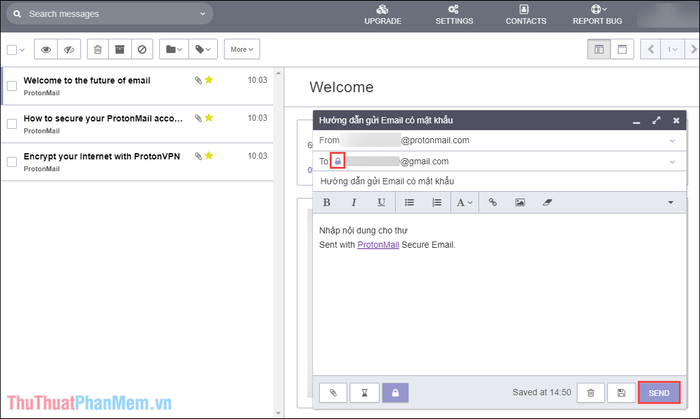
Task: Open the REPORT BUG menu
Action: (x=597, y=15)
